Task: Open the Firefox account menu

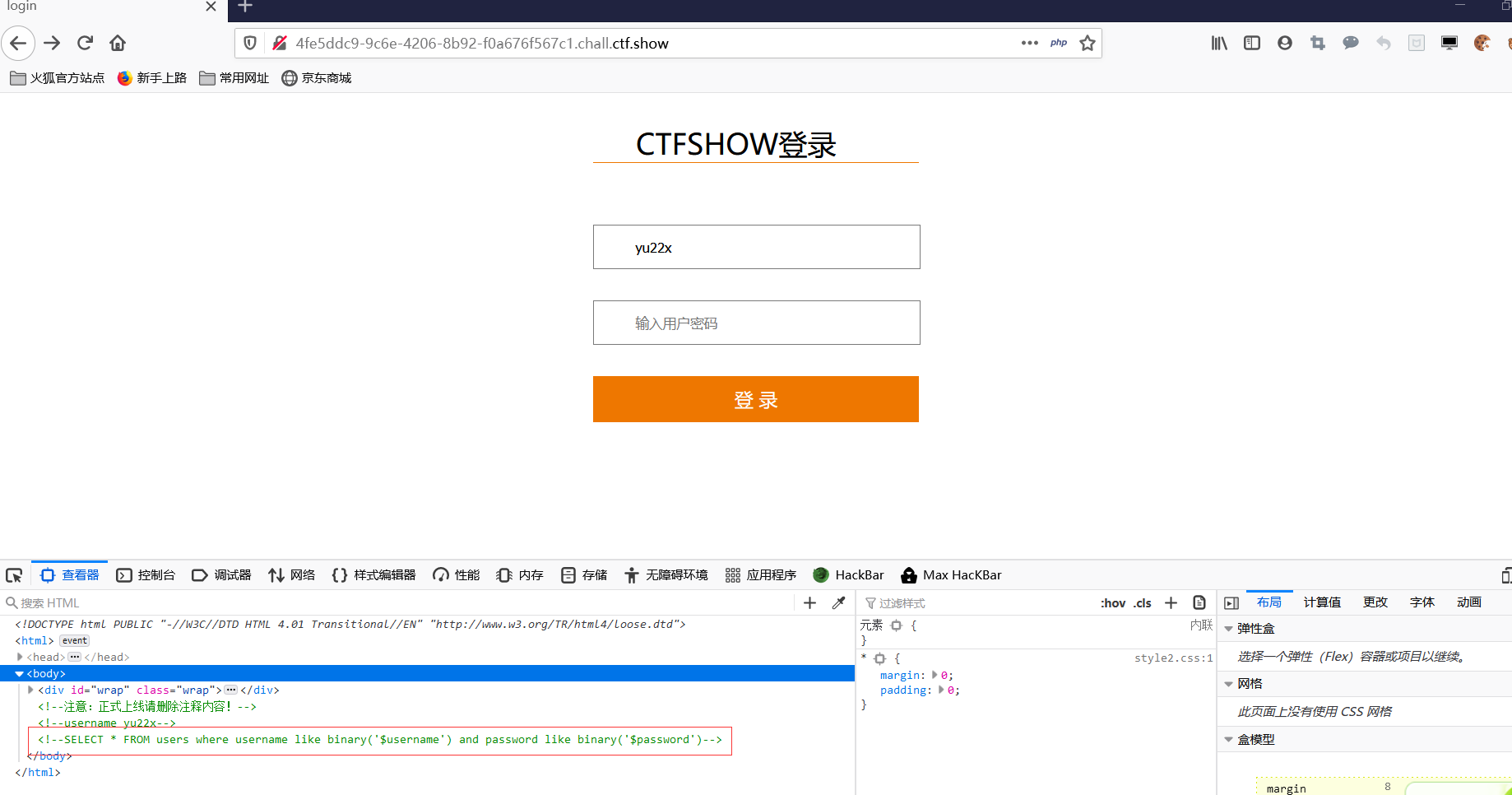Action: (x=1285, y=43)
